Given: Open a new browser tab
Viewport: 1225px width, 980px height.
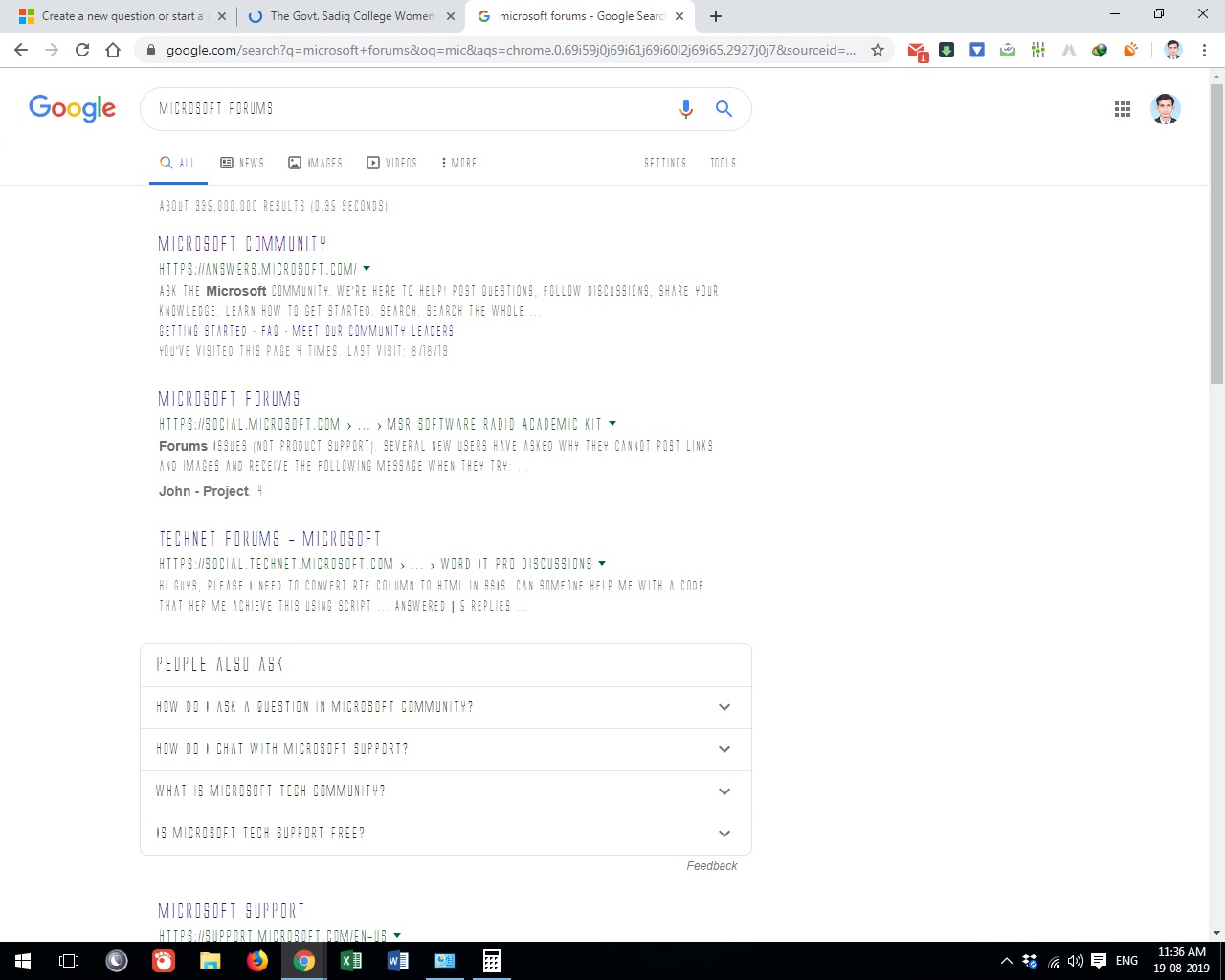Looking at the screenshot, I should point(716,16).
